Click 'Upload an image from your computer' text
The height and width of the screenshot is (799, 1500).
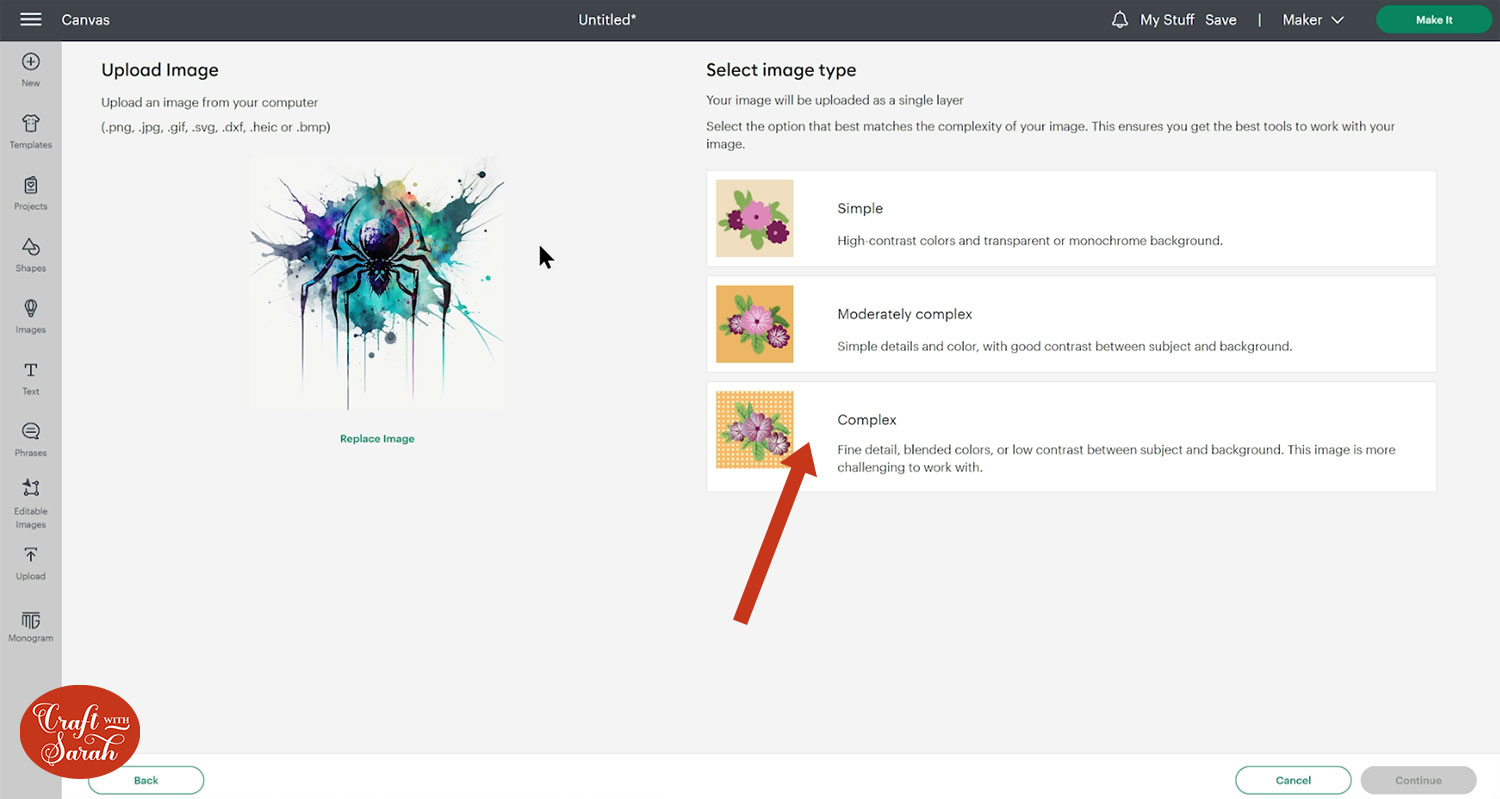tap(210, 103)
